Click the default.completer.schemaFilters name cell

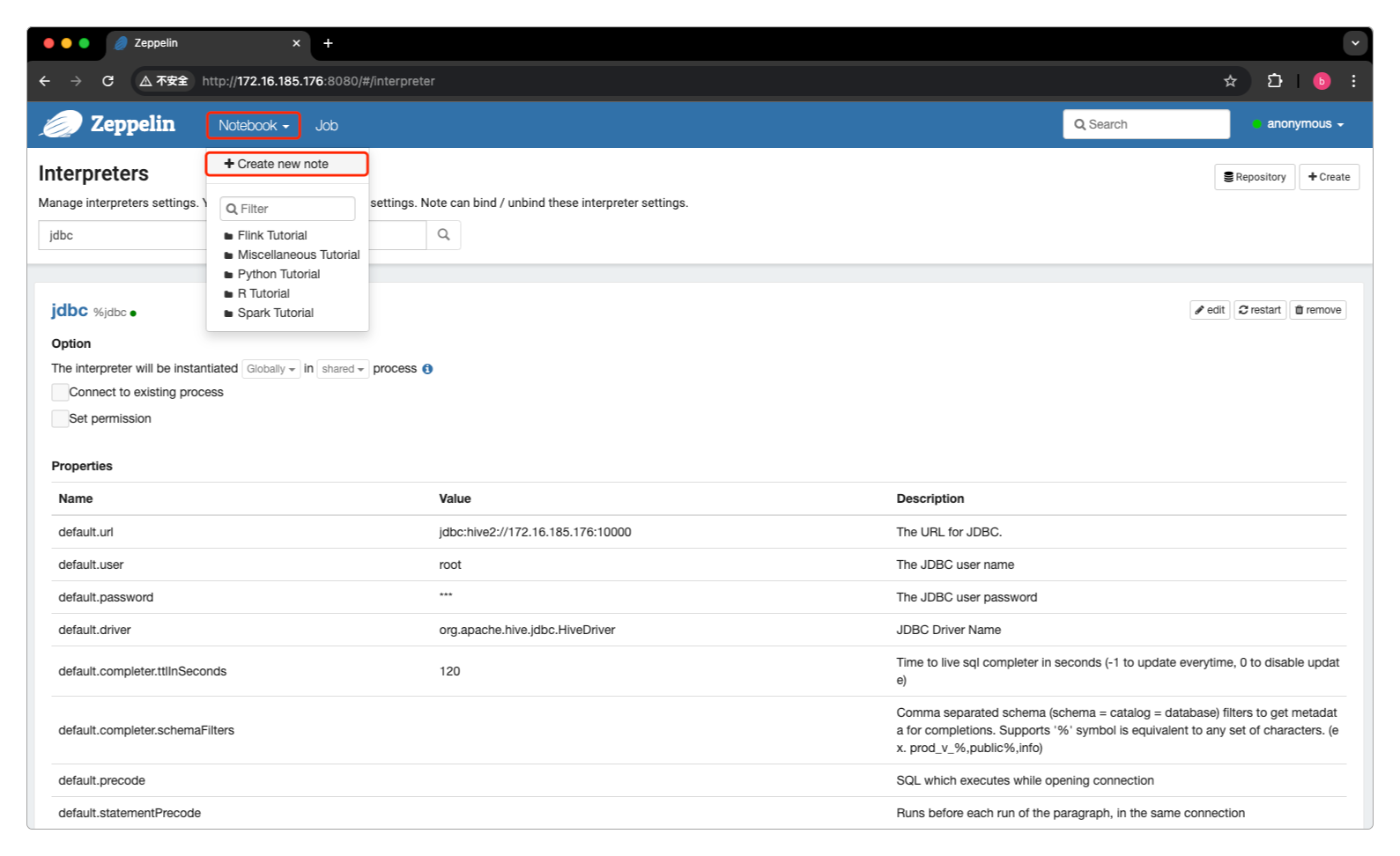coord(146,730)
